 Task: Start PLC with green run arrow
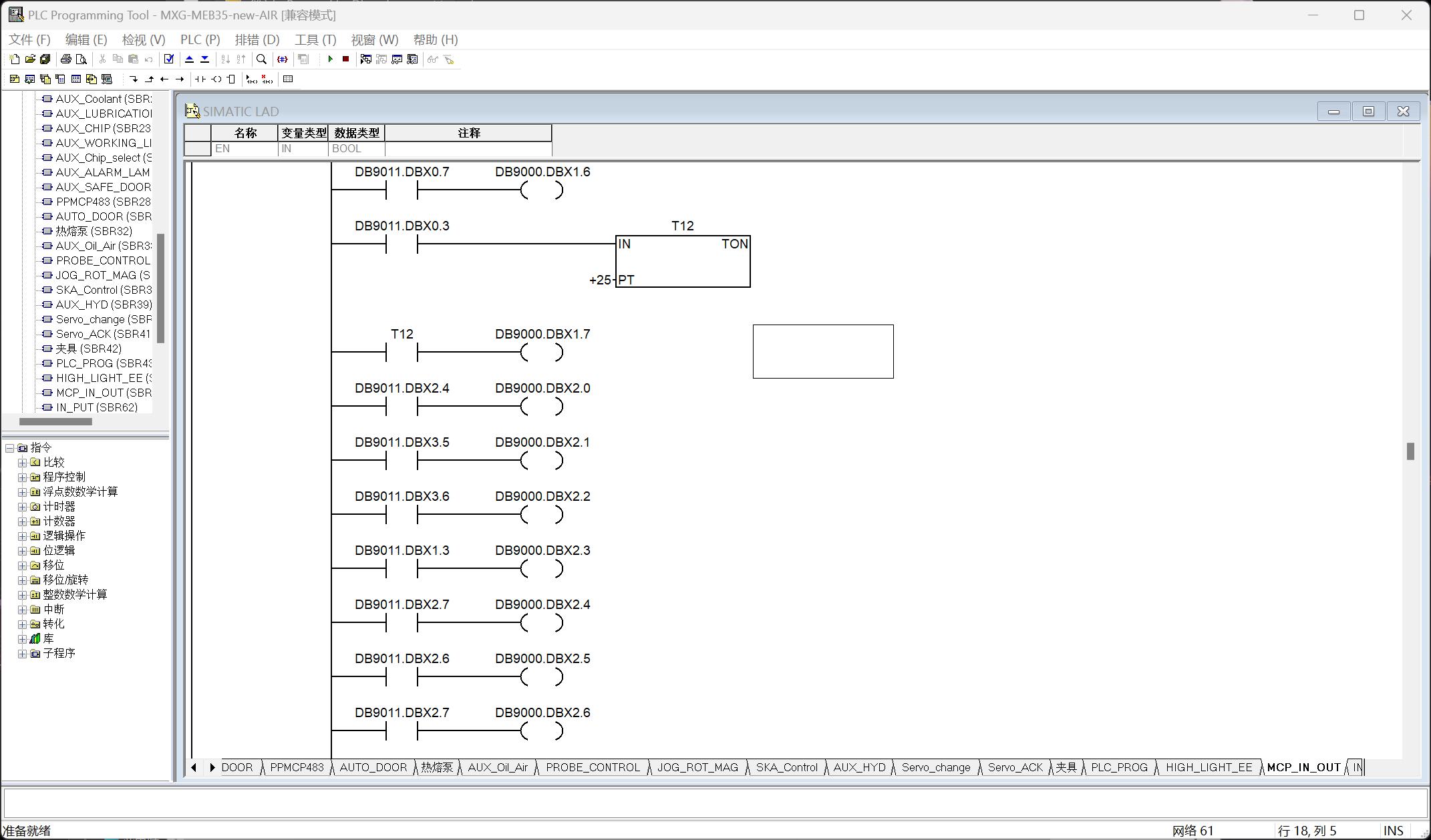pyautogui.click(x=330, y=59)
